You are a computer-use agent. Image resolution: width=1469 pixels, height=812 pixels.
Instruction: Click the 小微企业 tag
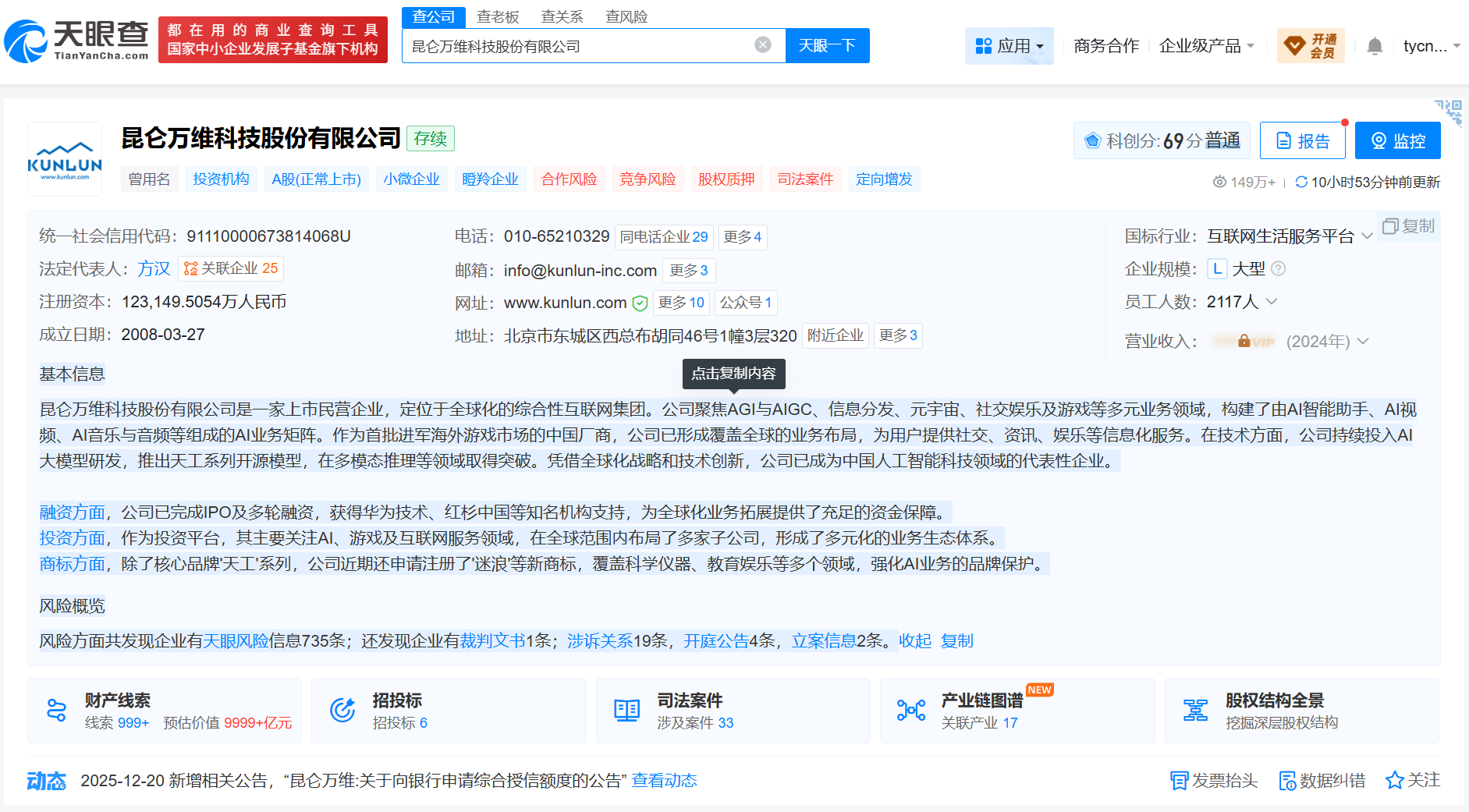(412, 179)
